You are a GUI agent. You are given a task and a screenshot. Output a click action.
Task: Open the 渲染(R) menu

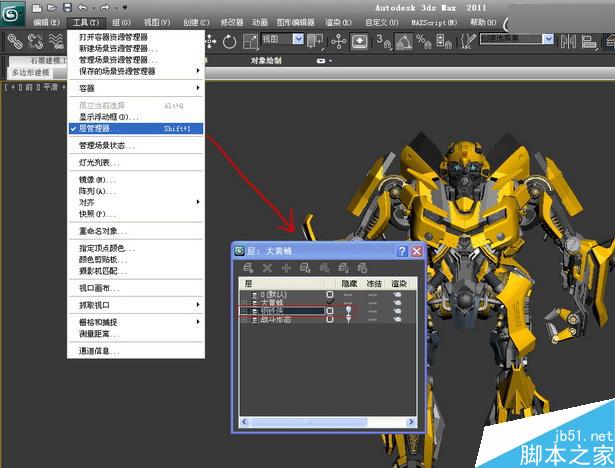(338, 22)
